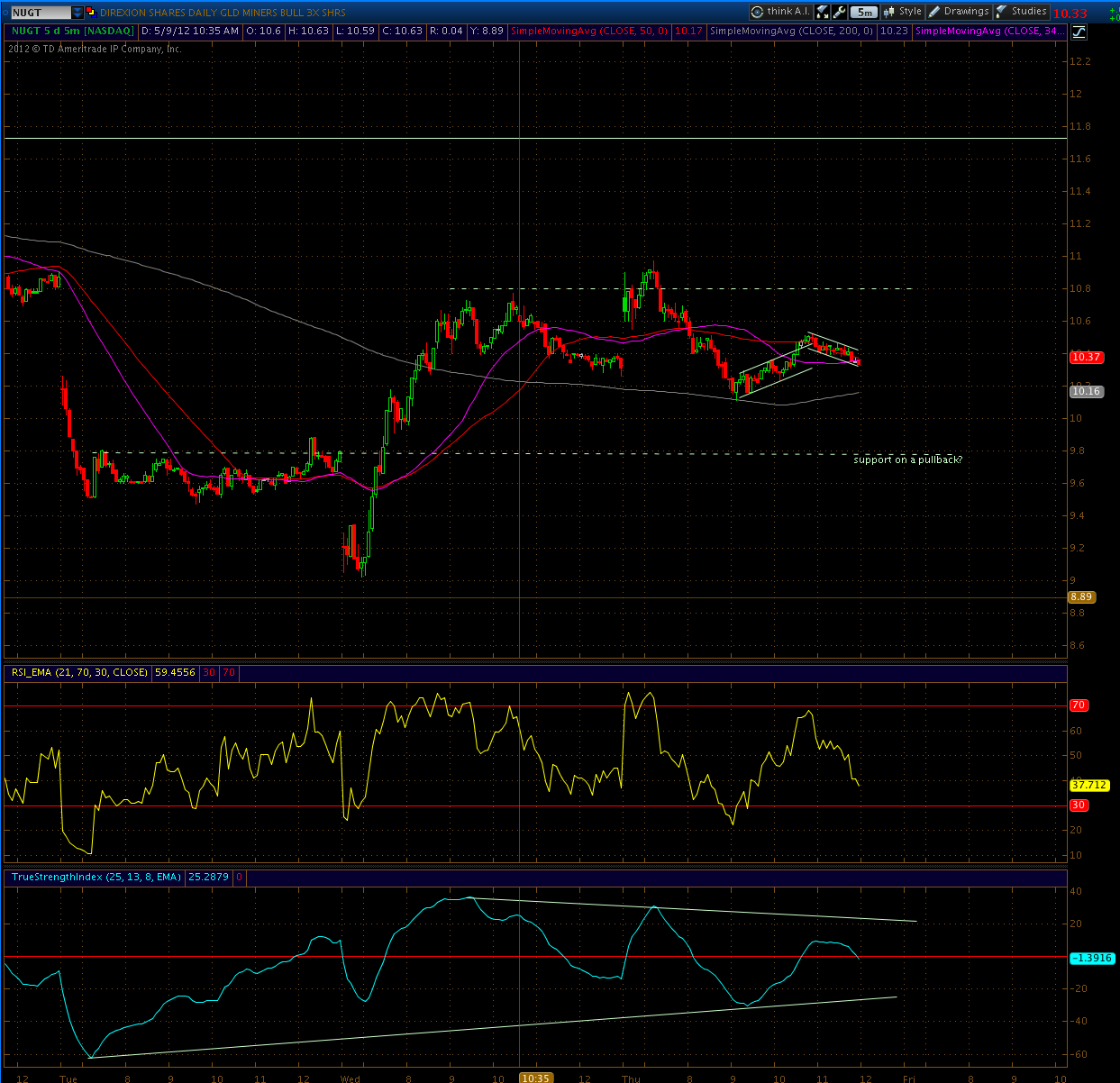
Task: Click the gray 10.16 price bubble on axis
Action: click(x=1086, y=391)
